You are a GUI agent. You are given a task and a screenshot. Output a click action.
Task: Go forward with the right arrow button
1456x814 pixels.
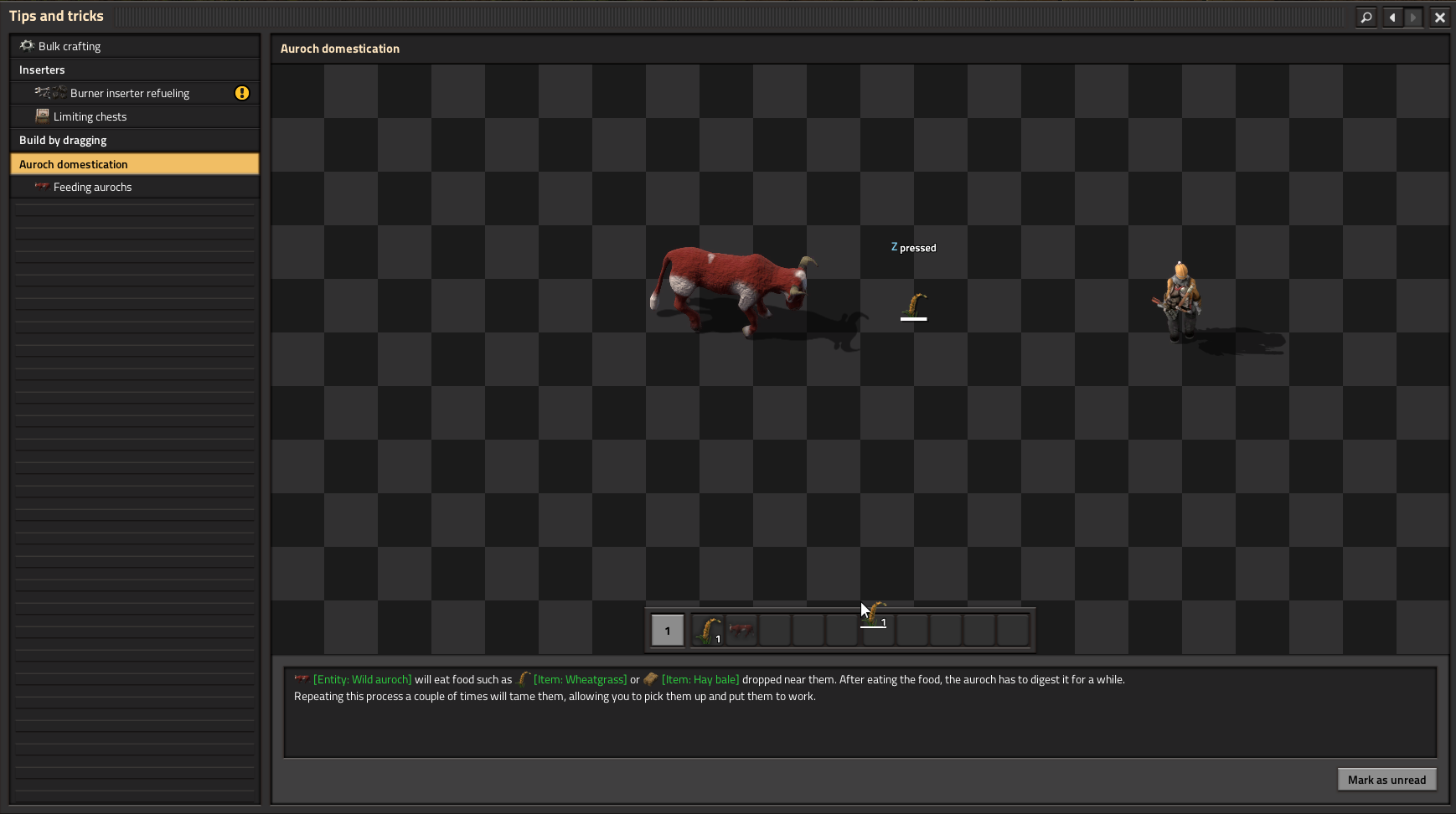coord(1413,17)
